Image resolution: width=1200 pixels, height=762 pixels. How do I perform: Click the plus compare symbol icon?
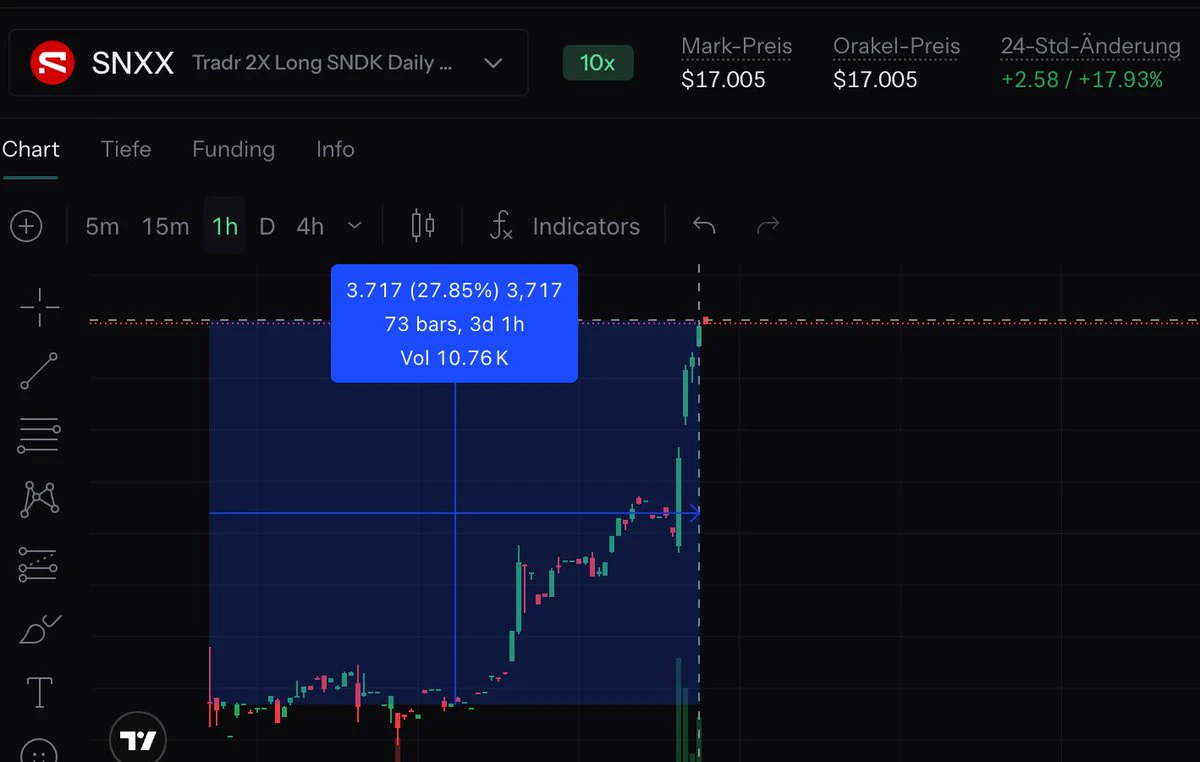[x=26, y=226]
